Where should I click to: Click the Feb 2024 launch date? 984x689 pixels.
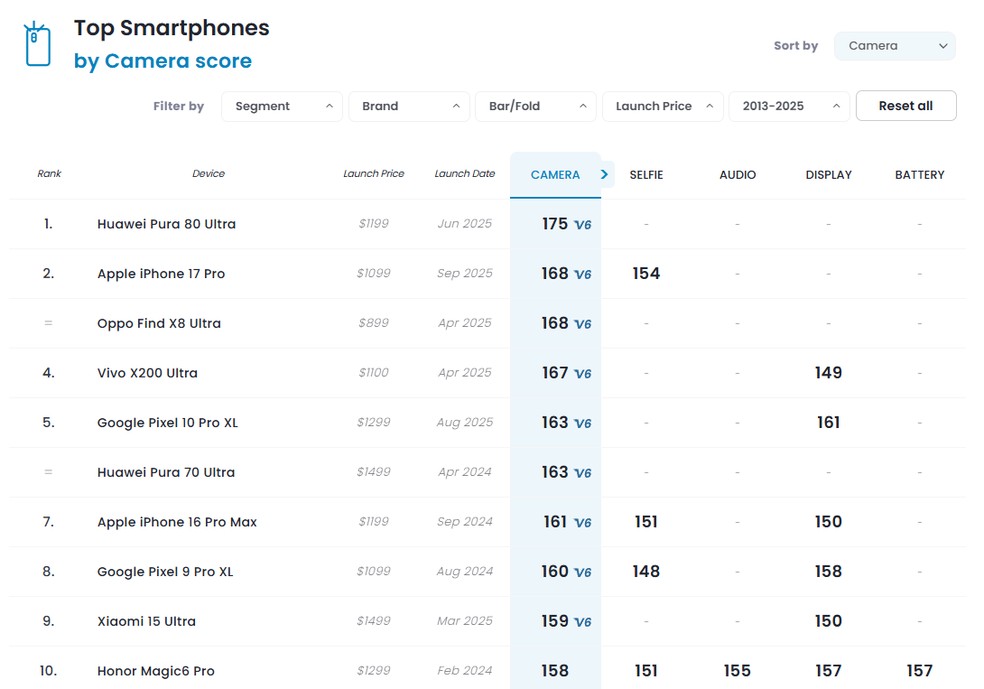coord(464,670)
